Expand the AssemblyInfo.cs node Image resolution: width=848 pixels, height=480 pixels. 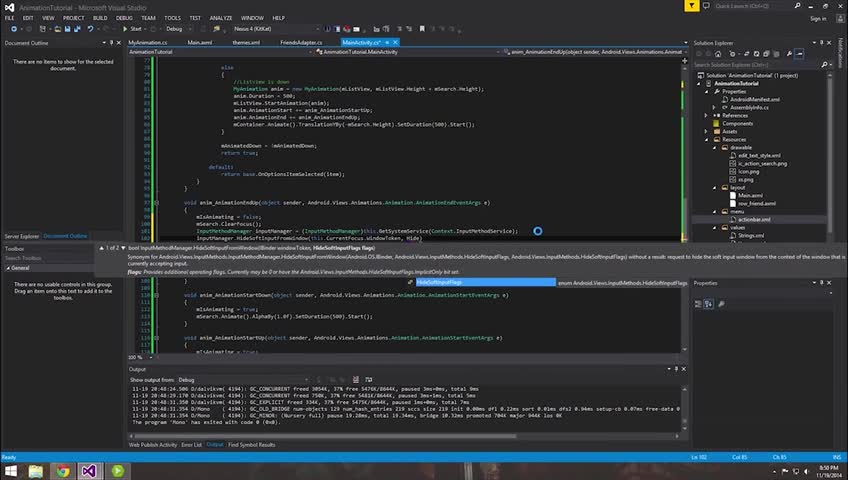(714, 107)
